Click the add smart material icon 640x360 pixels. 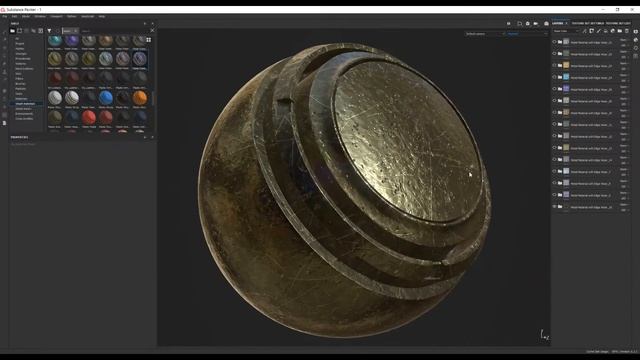(x=613, y=31)
